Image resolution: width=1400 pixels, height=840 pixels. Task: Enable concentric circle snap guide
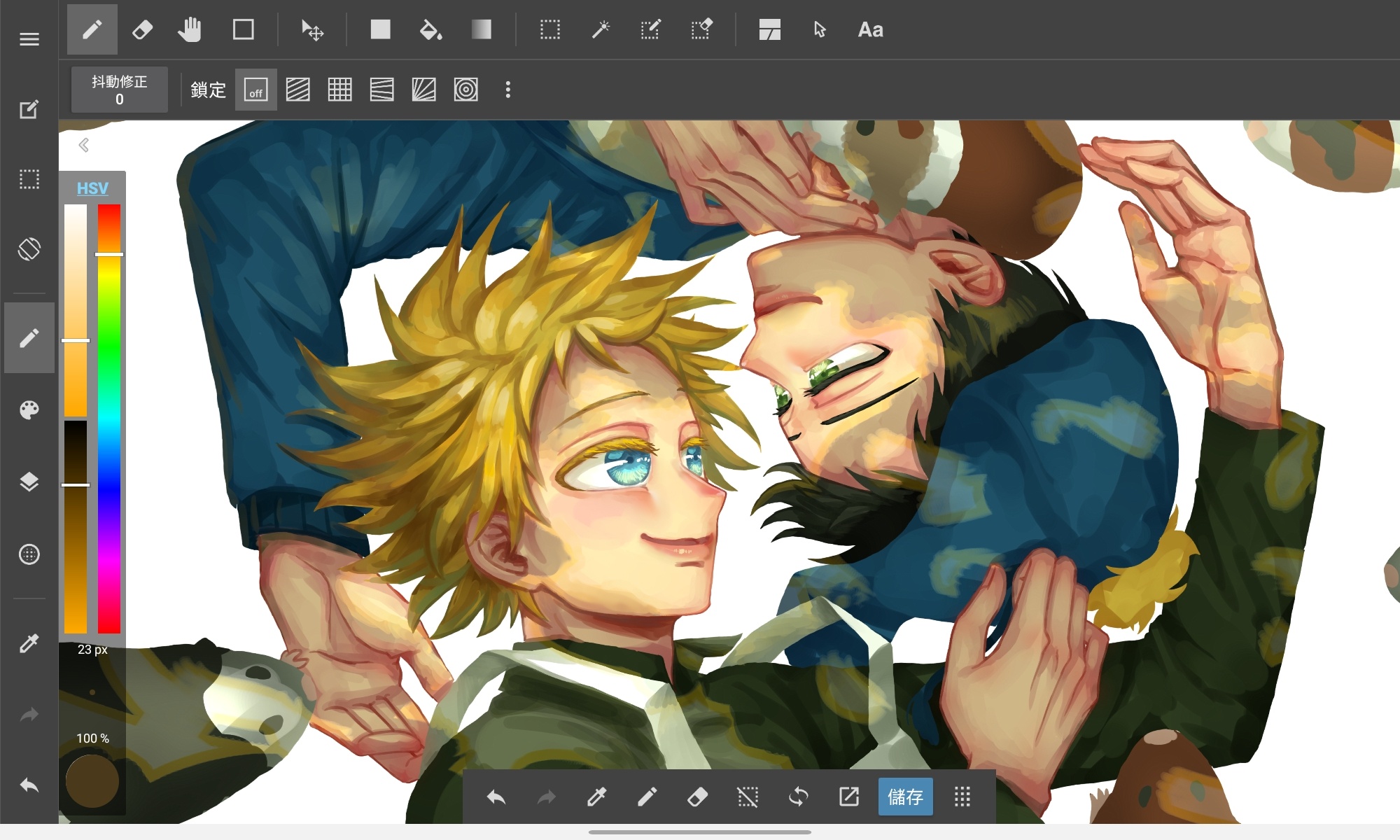pos(466,90)
